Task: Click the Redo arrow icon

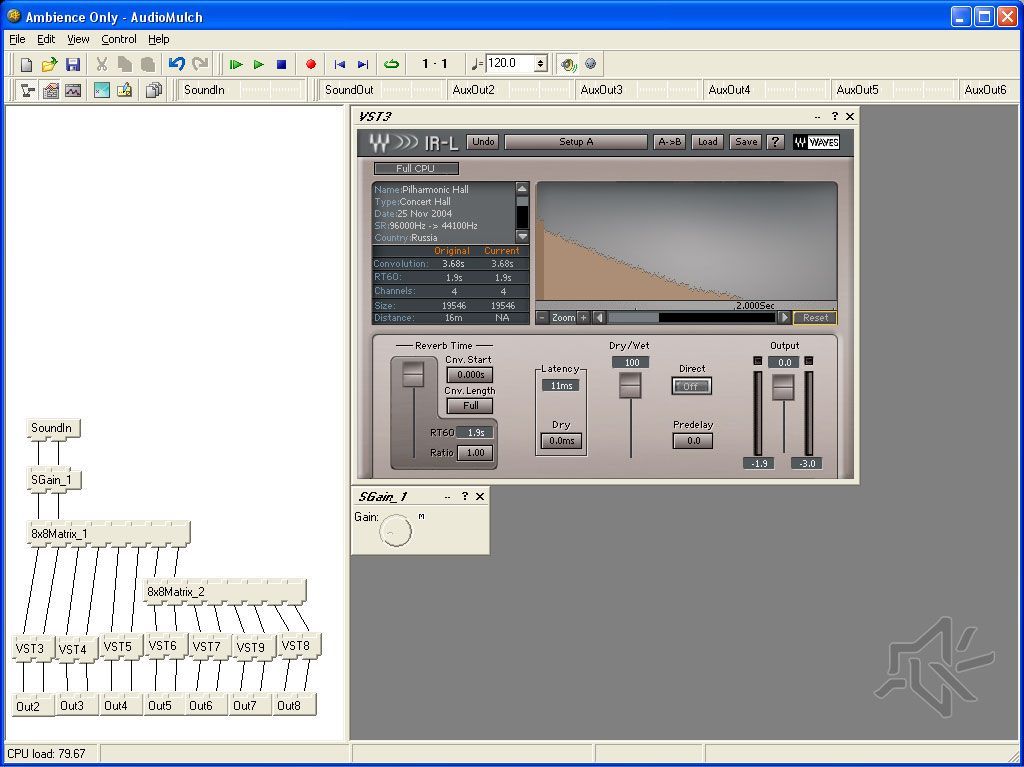Action: click(200, 63)
